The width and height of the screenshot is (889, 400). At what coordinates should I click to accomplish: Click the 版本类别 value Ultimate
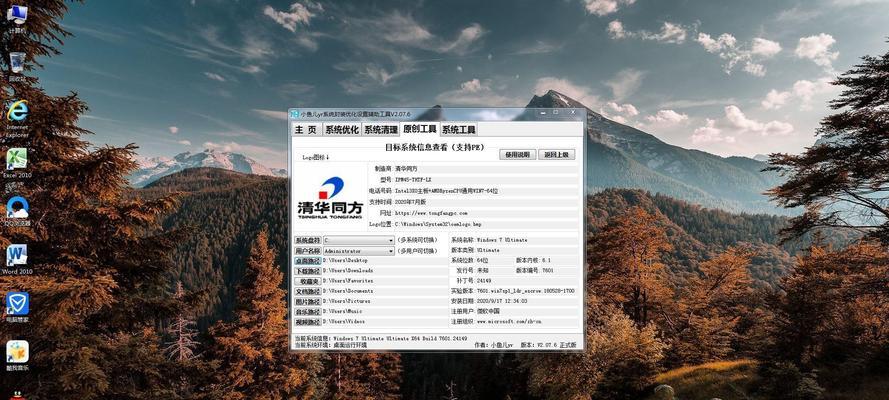point(489,250)
